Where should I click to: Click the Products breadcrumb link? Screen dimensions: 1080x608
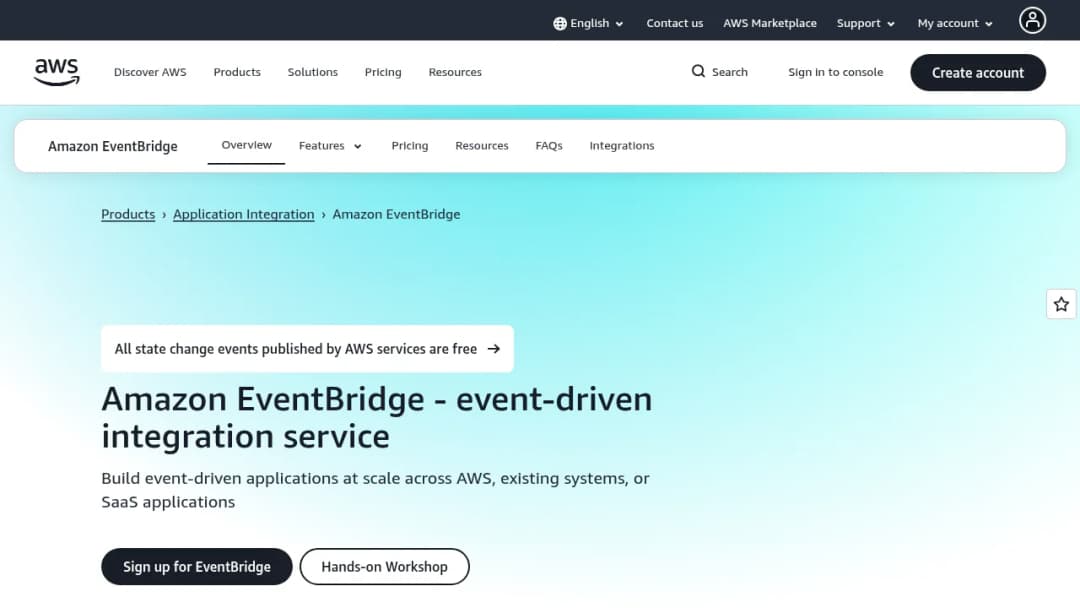128,214
